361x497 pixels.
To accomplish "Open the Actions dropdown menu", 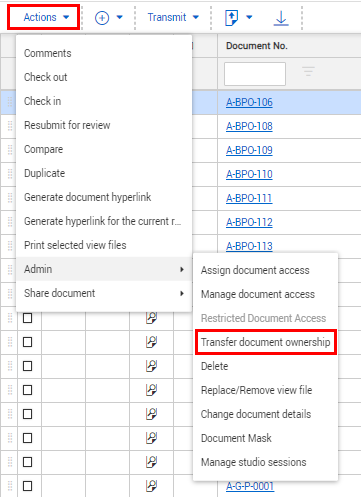I will 46,17.
